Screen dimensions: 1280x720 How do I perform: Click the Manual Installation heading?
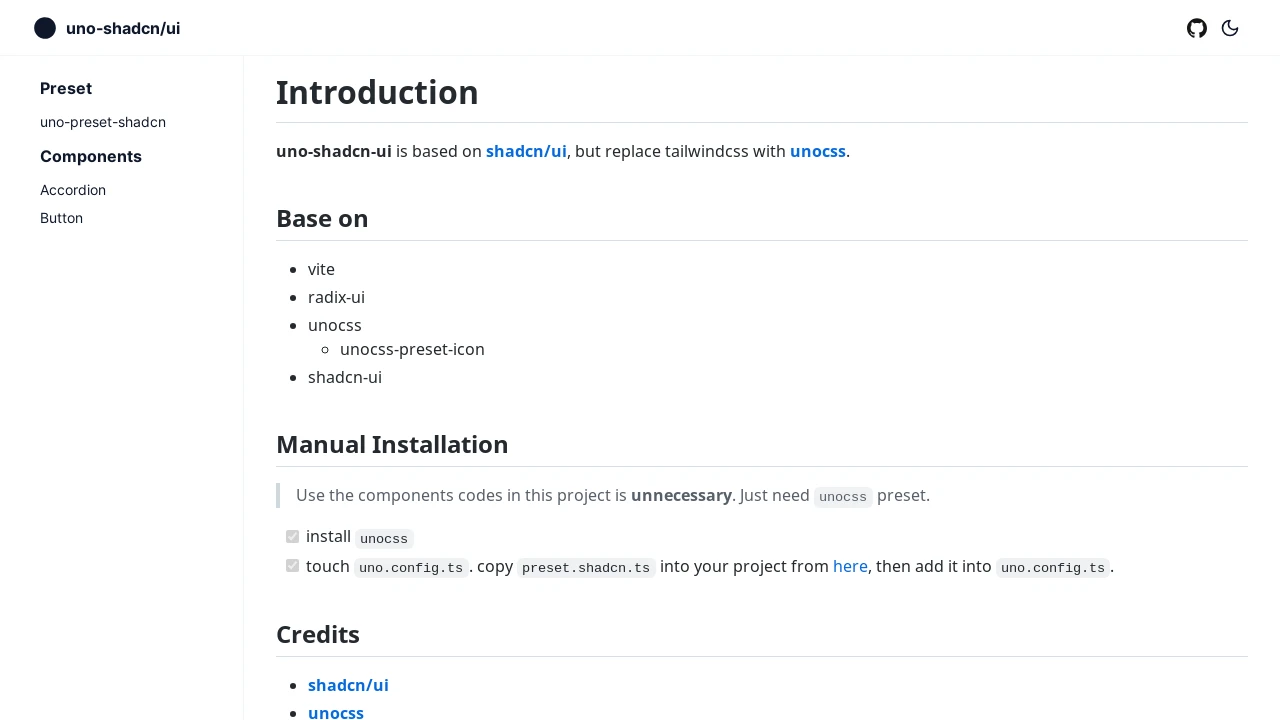point(392,444)
